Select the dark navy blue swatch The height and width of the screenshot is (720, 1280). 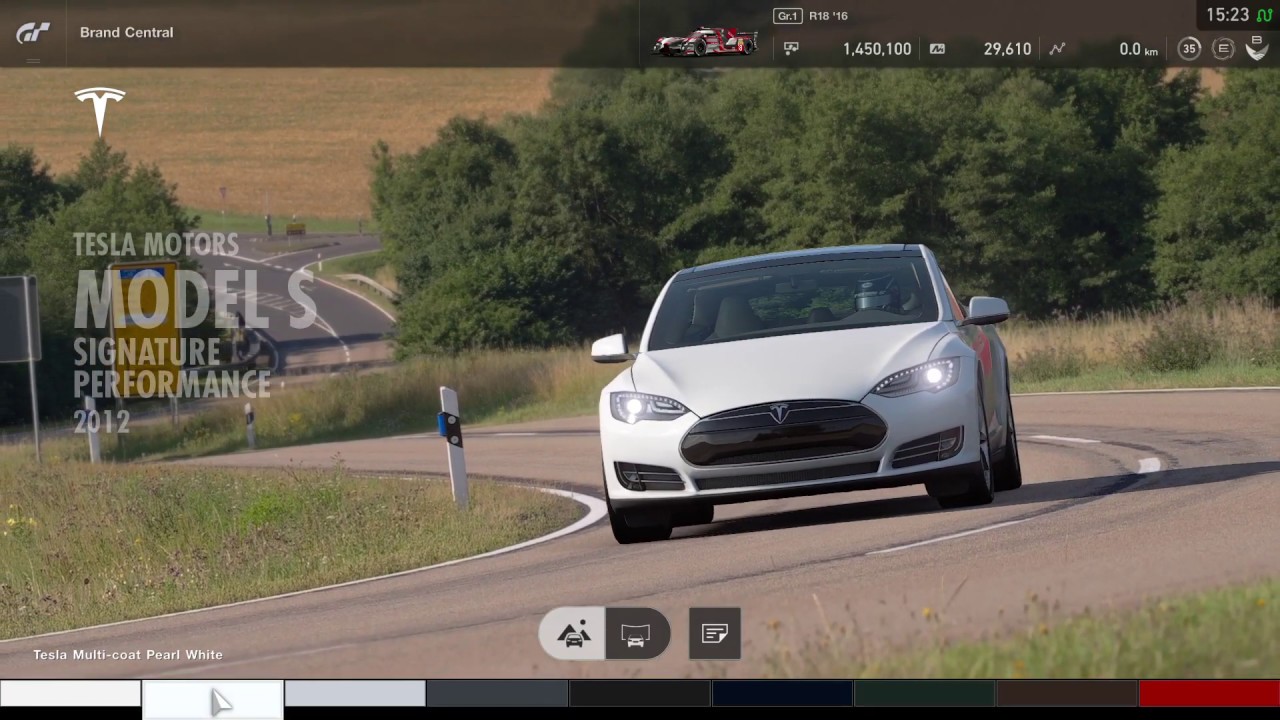[782, 693]
